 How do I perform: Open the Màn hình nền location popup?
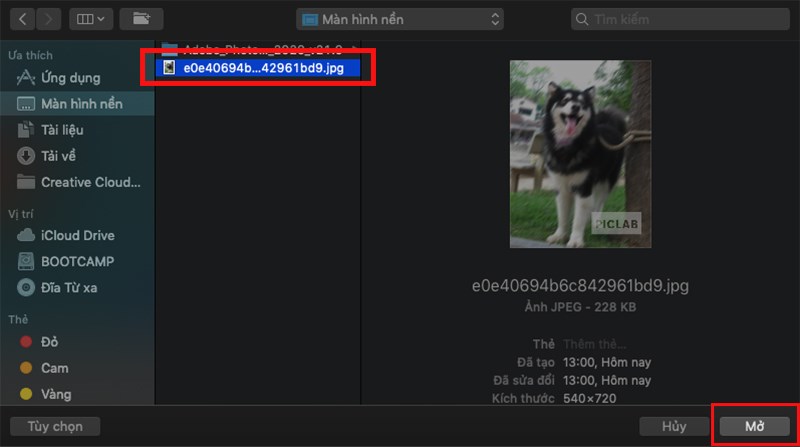click(399, 19)
